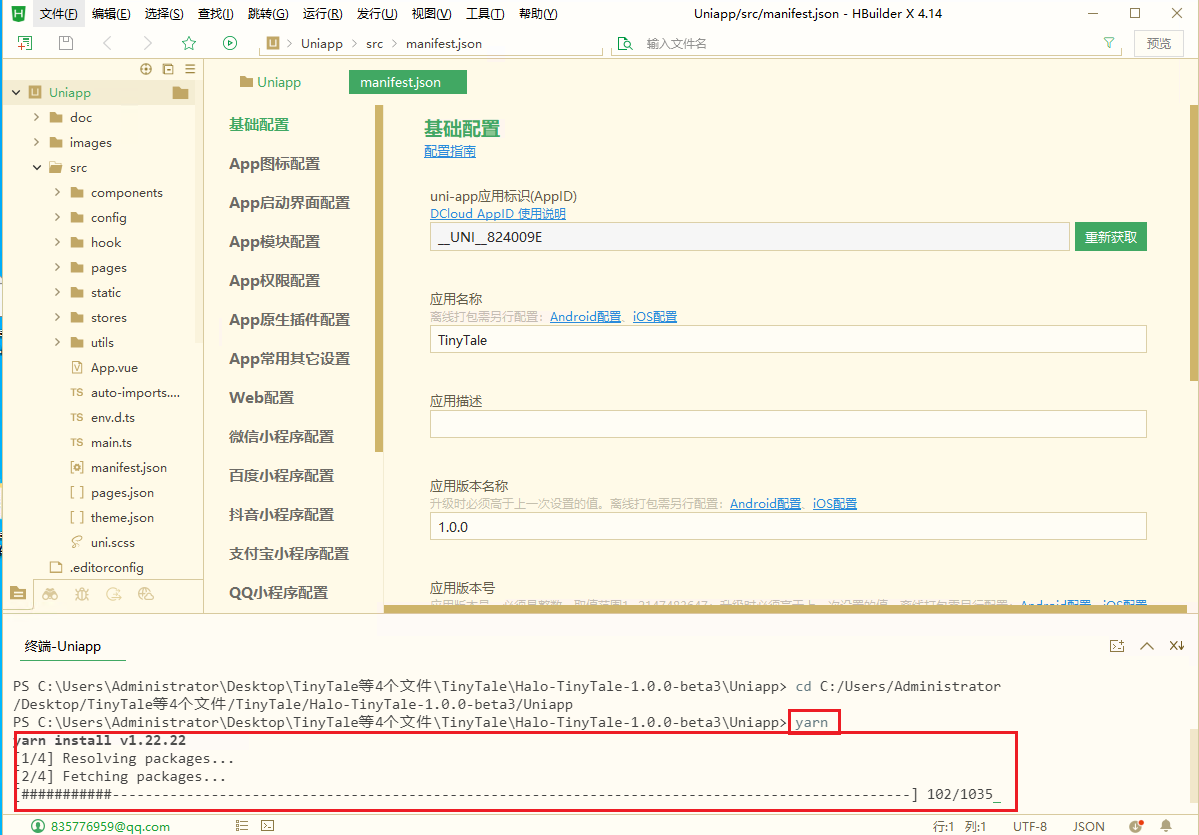The height and width of the screenshot is (835, 1199).
Task: Select App模块配置 section
Action: pyautogui.click(x=275, y=242)
